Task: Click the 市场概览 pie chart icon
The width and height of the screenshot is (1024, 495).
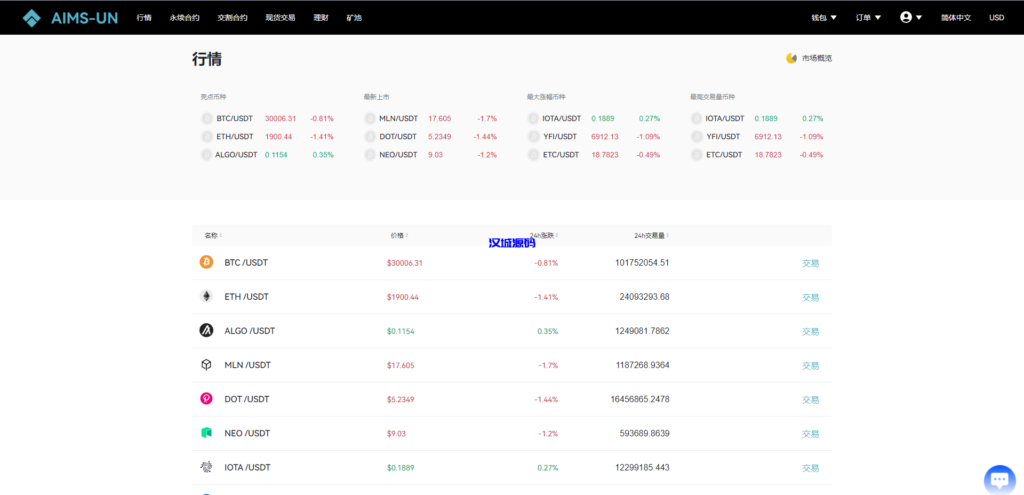Action: (791, 58)
